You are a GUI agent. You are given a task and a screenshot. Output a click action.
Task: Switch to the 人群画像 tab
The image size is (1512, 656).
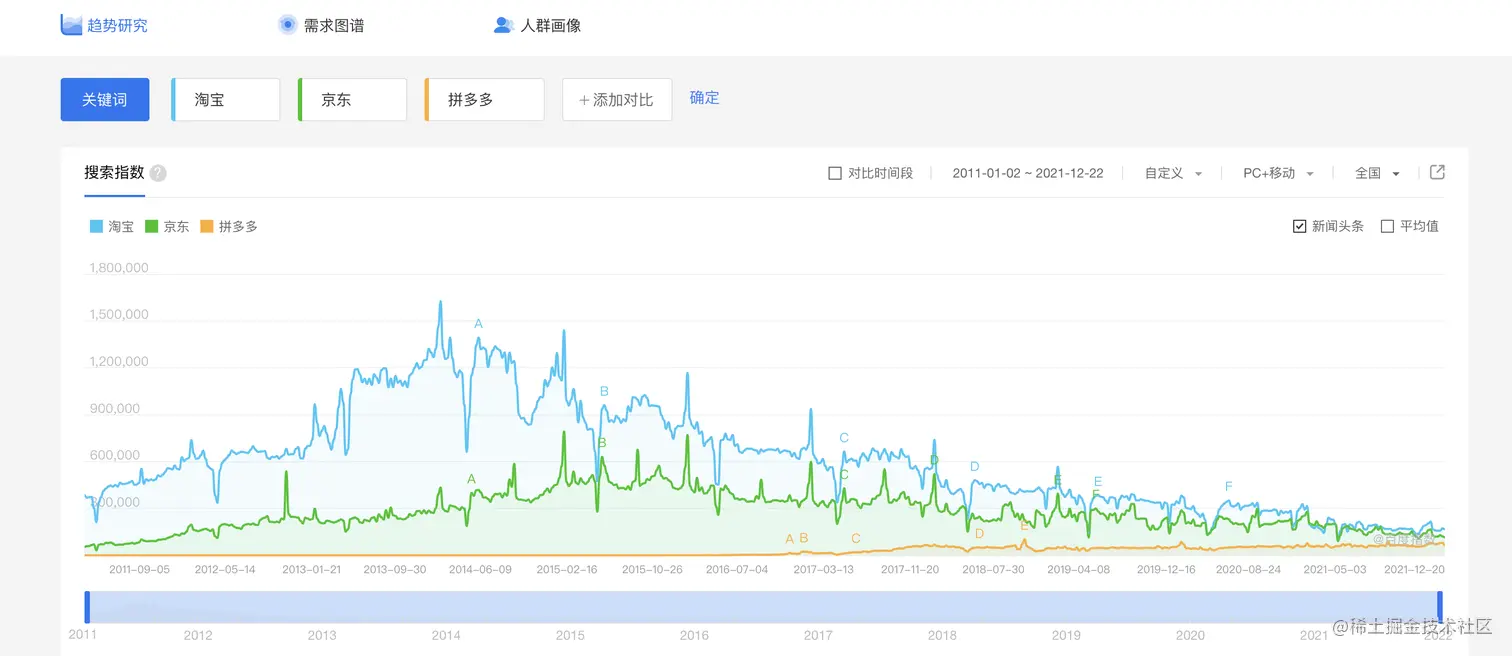538,25
